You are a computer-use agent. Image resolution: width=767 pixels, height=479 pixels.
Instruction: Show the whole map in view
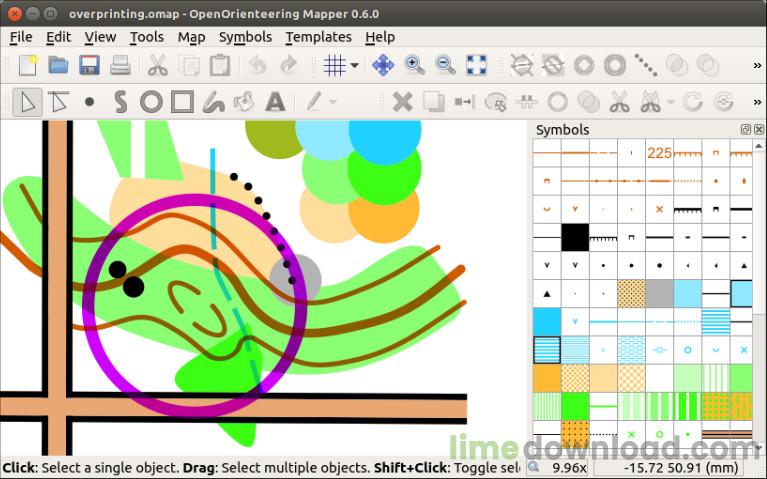pos(476,65)
